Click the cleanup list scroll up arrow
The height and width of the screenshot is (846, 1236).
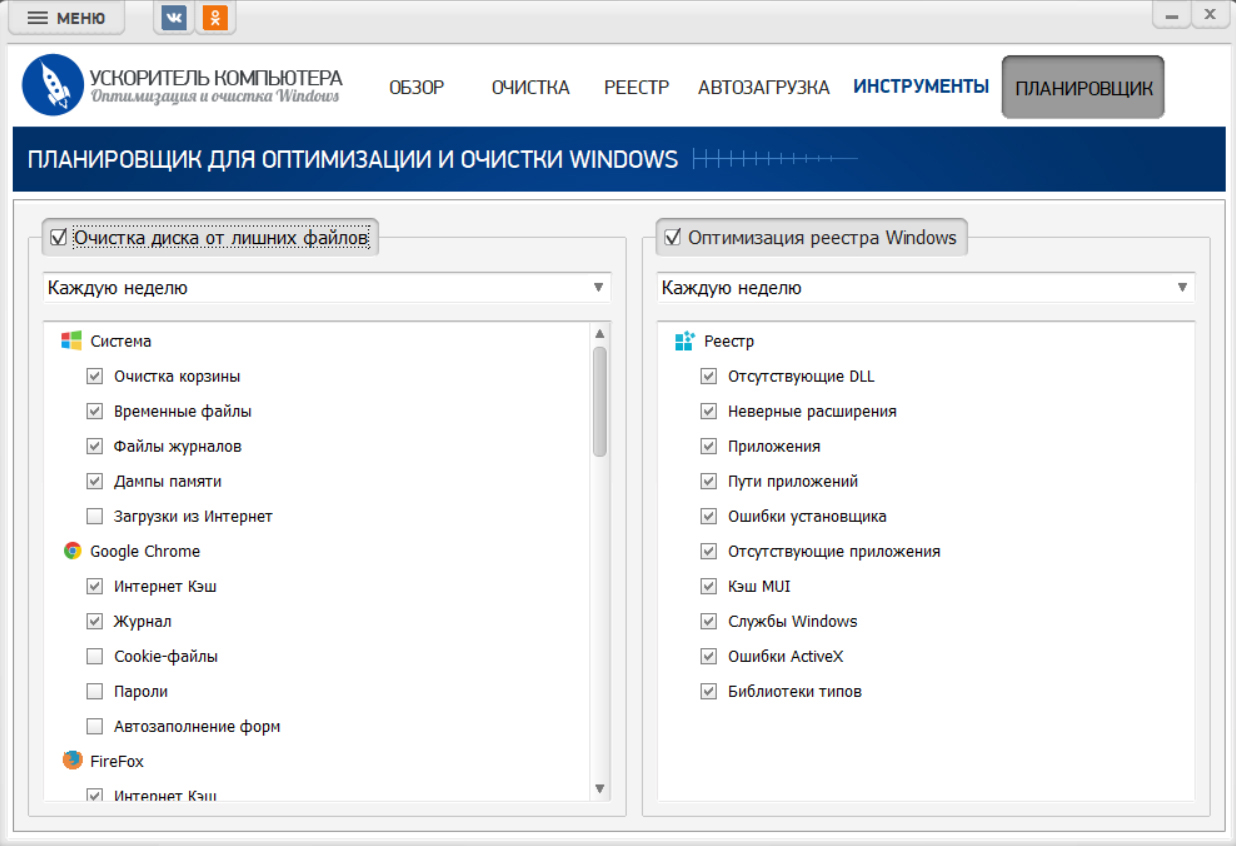click(x=600, y=334)
